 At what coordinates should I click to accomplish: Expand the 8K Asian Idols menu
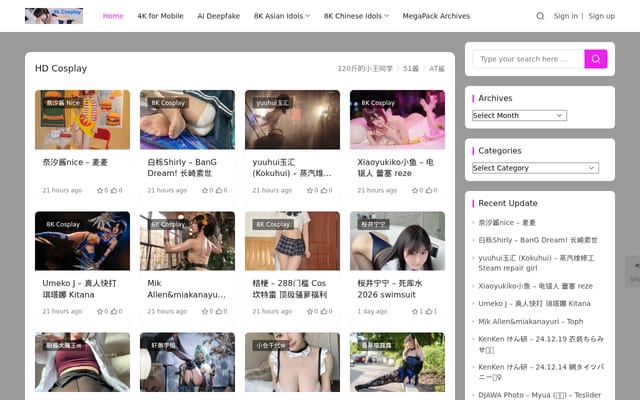pos(282,16)
